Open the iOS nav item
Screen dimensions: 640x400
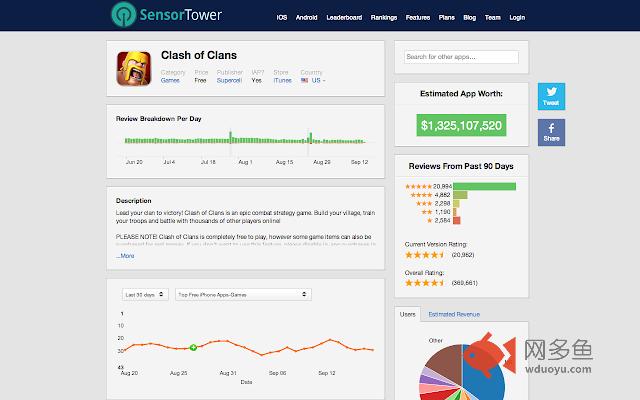(x=282, y=18)
